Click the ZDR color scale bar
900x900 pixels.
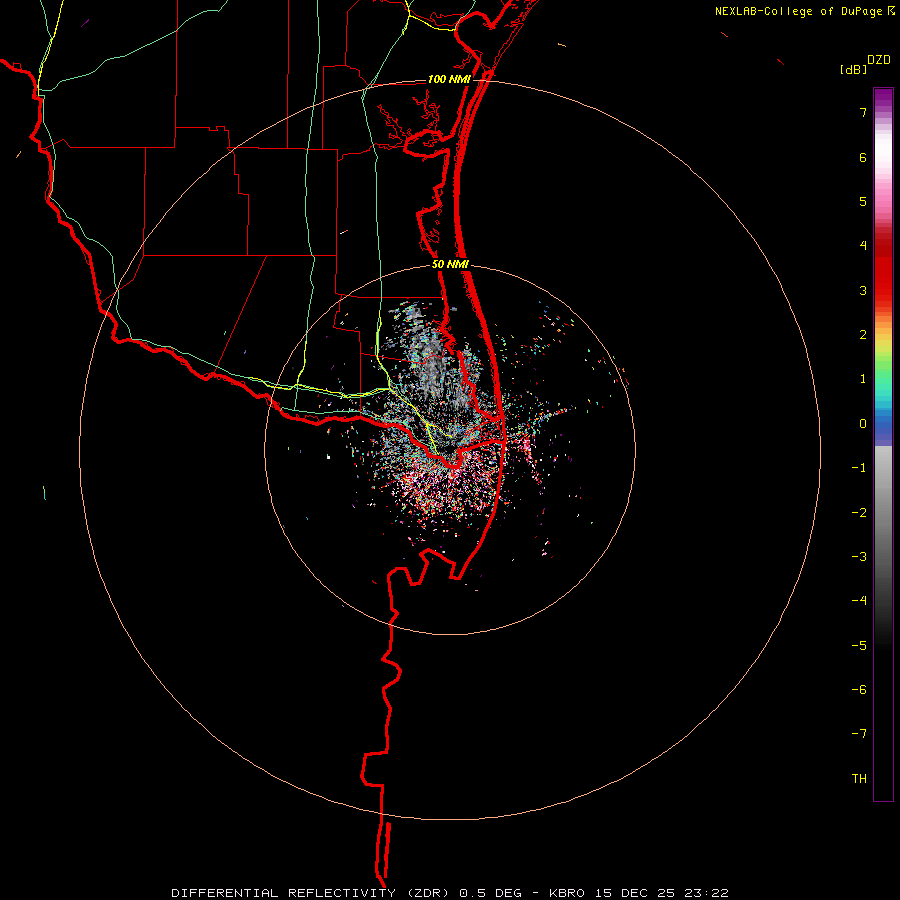[x=883, y=444]
